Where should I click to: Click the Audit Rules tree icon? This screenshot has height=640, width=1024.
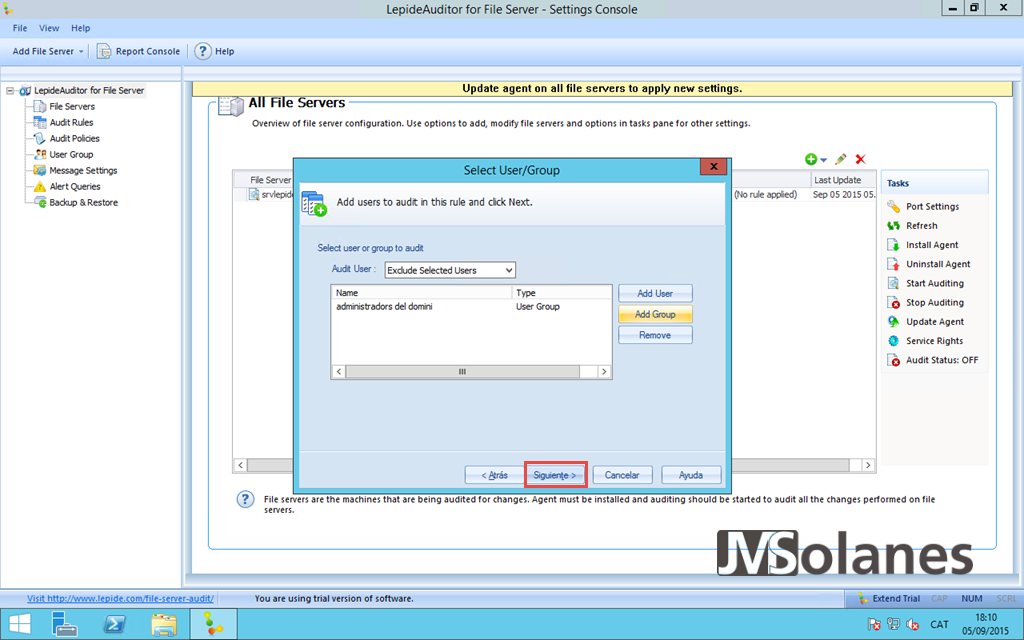tap(40, 122)
